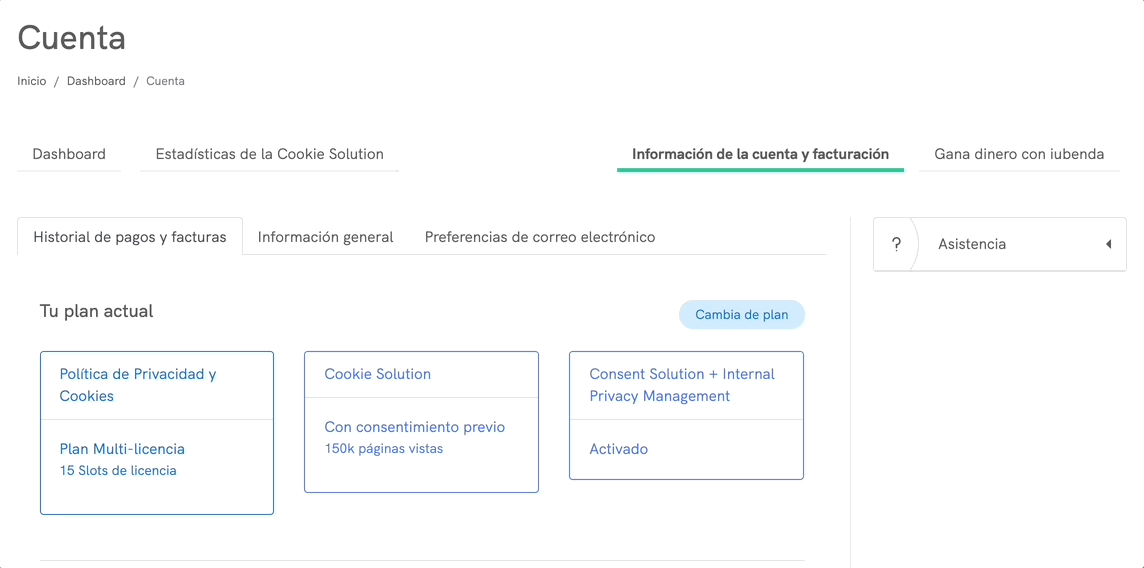This screenshot has width=1144, height=568.
Task: Click the question mark help icon
Action: click(x=896, y=244)
